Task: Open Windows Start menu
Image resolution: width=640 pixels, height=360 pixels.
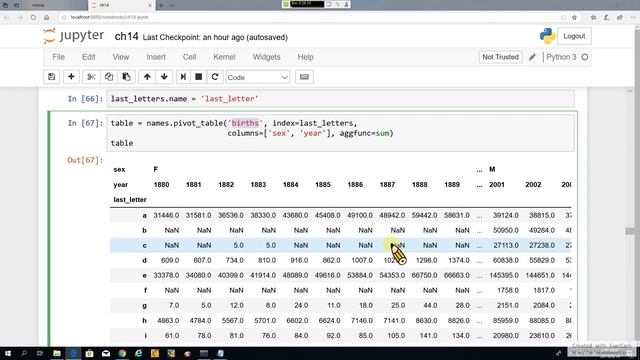Action: pos(8,353)
